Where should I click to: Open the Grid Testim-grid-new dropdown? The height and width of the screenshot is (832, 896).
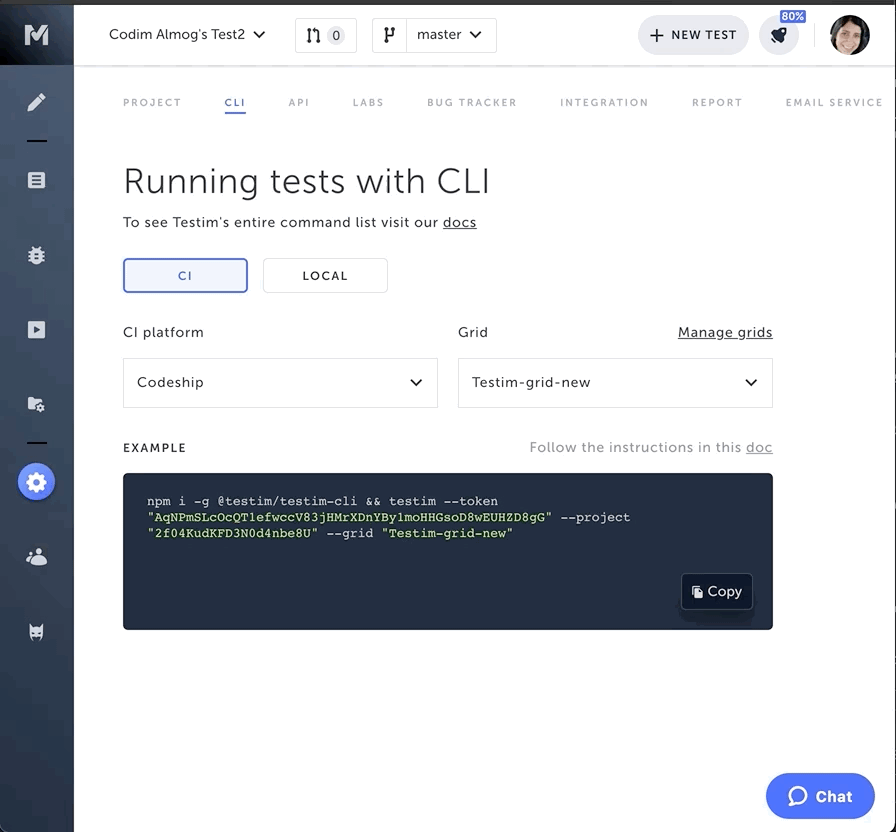pos(615,383)
